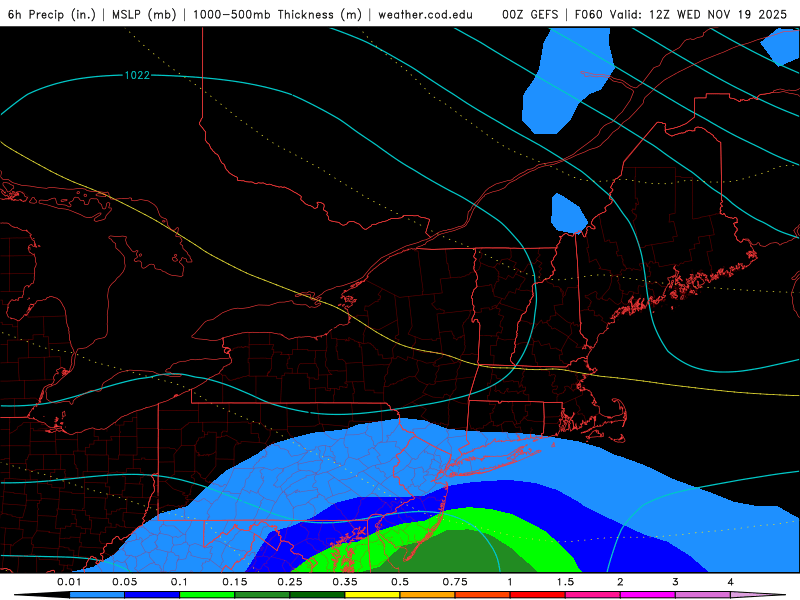
Task: Click the hot pink 1.5 legend swatch
Action: [x=593, y=595]
